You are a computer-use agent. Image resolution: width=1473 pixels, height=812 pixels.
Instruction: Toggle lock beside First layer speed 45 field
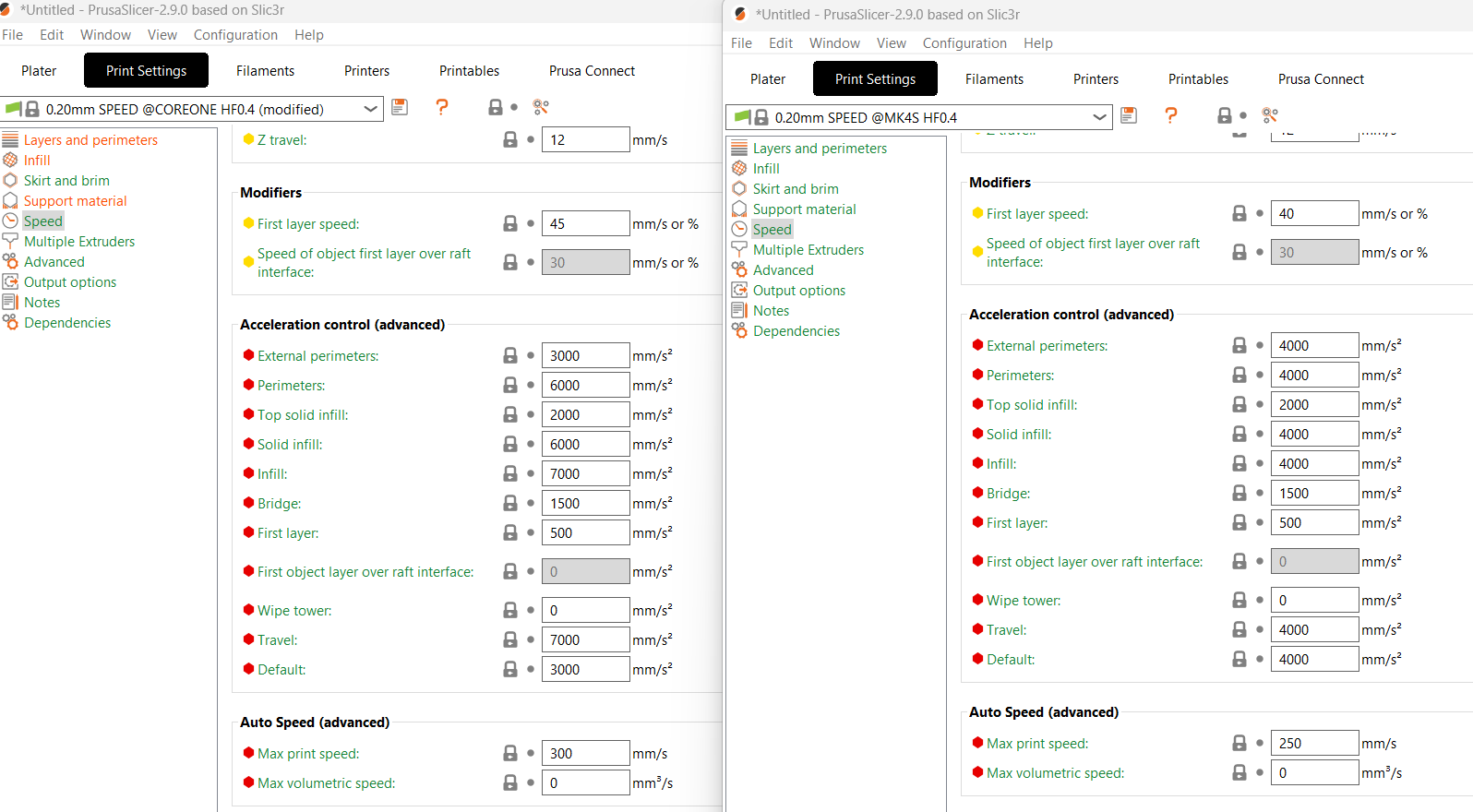[x=510, y=223]
